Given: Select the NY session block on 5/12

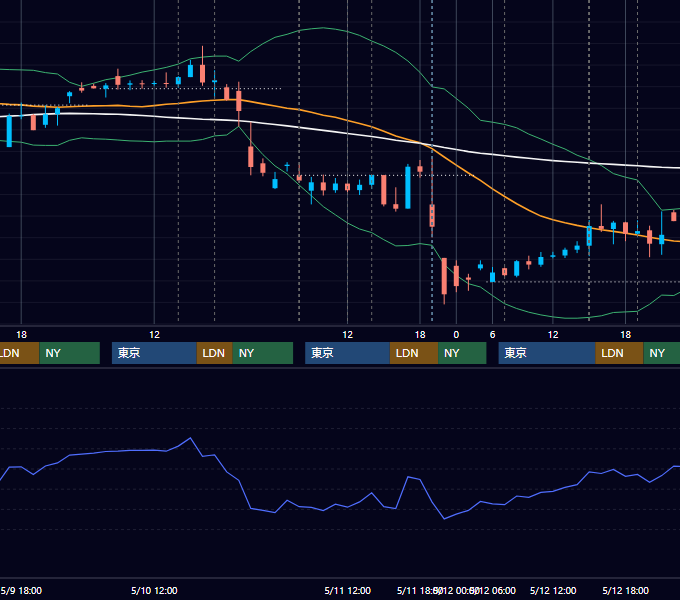Looking at the screenshot, I should [x=661, y=353].
